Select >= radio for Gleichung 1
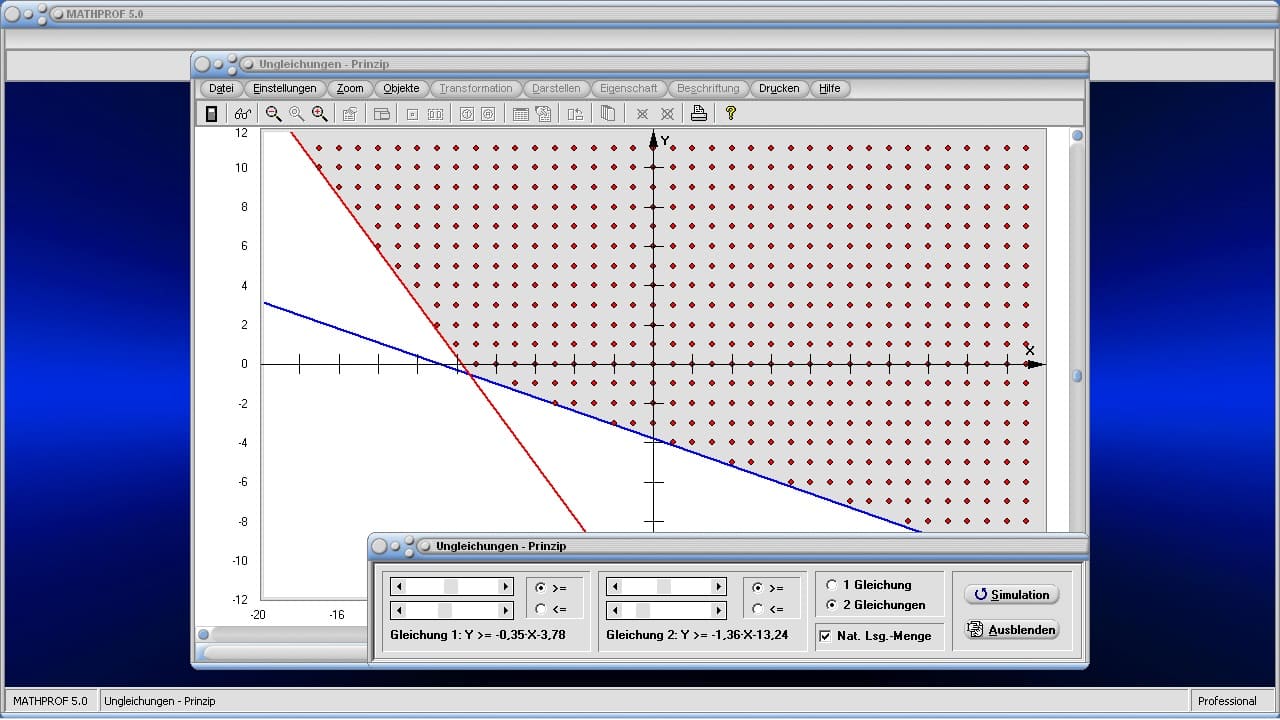Viewport: 1280px width, 720px height. 541,588
